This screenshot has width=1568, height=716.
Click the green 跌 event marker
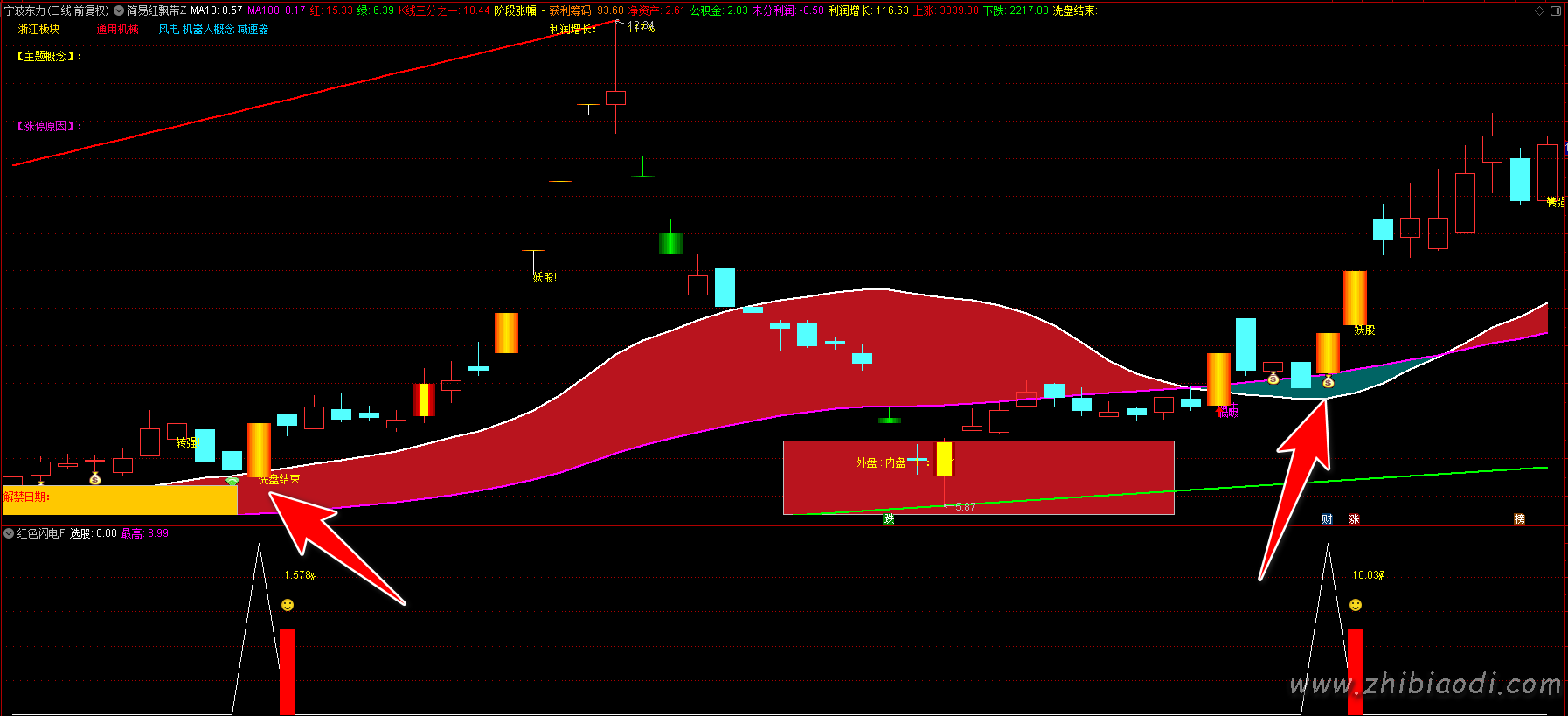pyautogui.click(x=889, y=519)
